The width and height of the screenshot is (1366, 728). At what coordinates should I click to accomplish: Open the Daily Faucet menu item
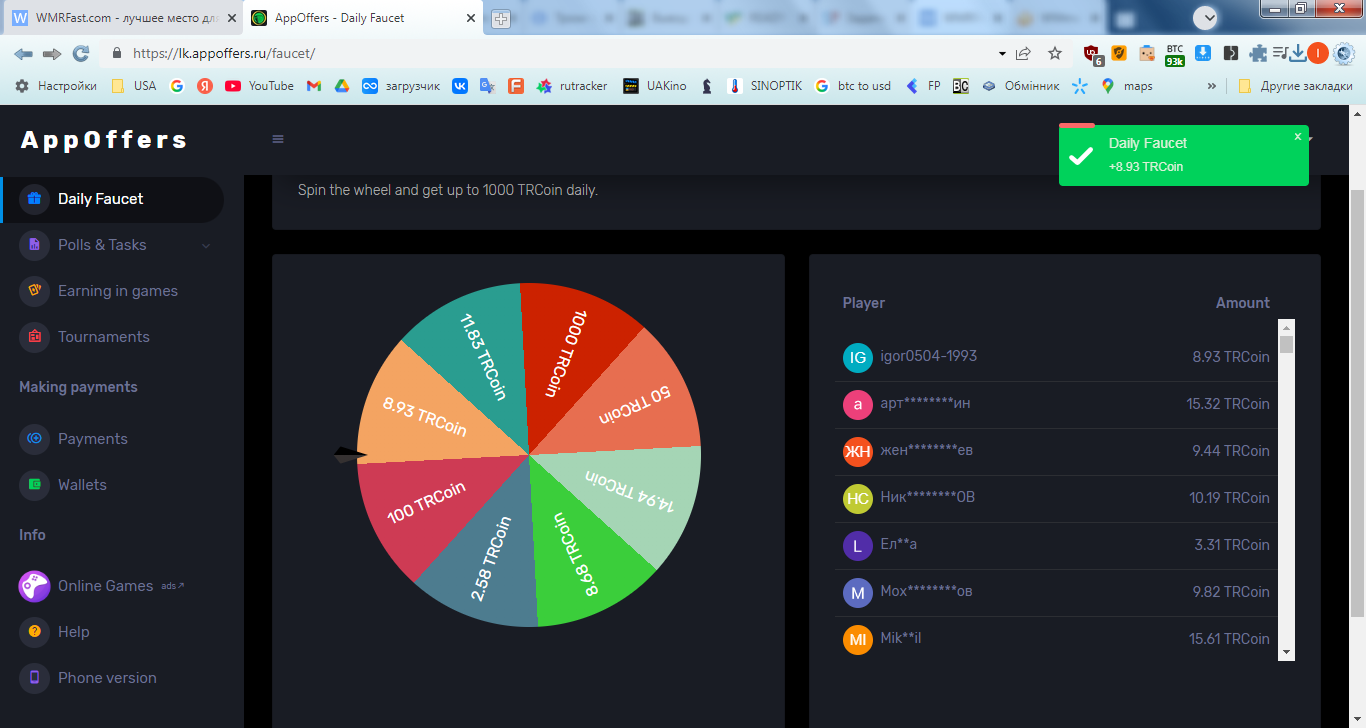113,199
